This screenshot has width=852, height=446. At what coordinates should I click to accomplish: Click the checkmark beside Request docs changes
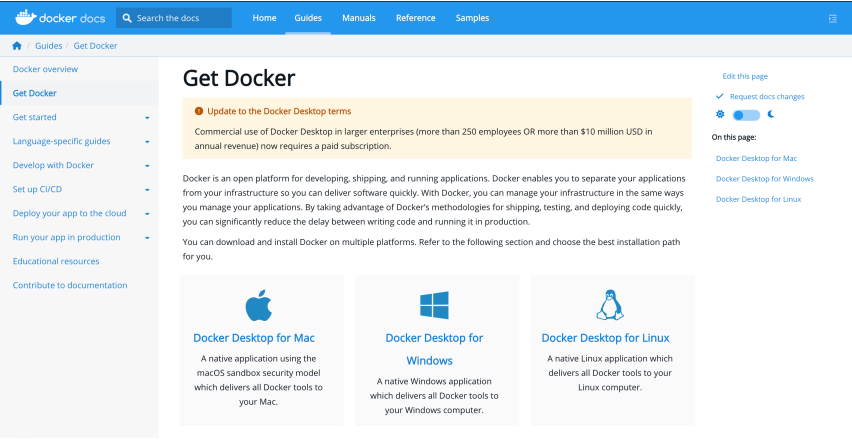pos(719,96)
